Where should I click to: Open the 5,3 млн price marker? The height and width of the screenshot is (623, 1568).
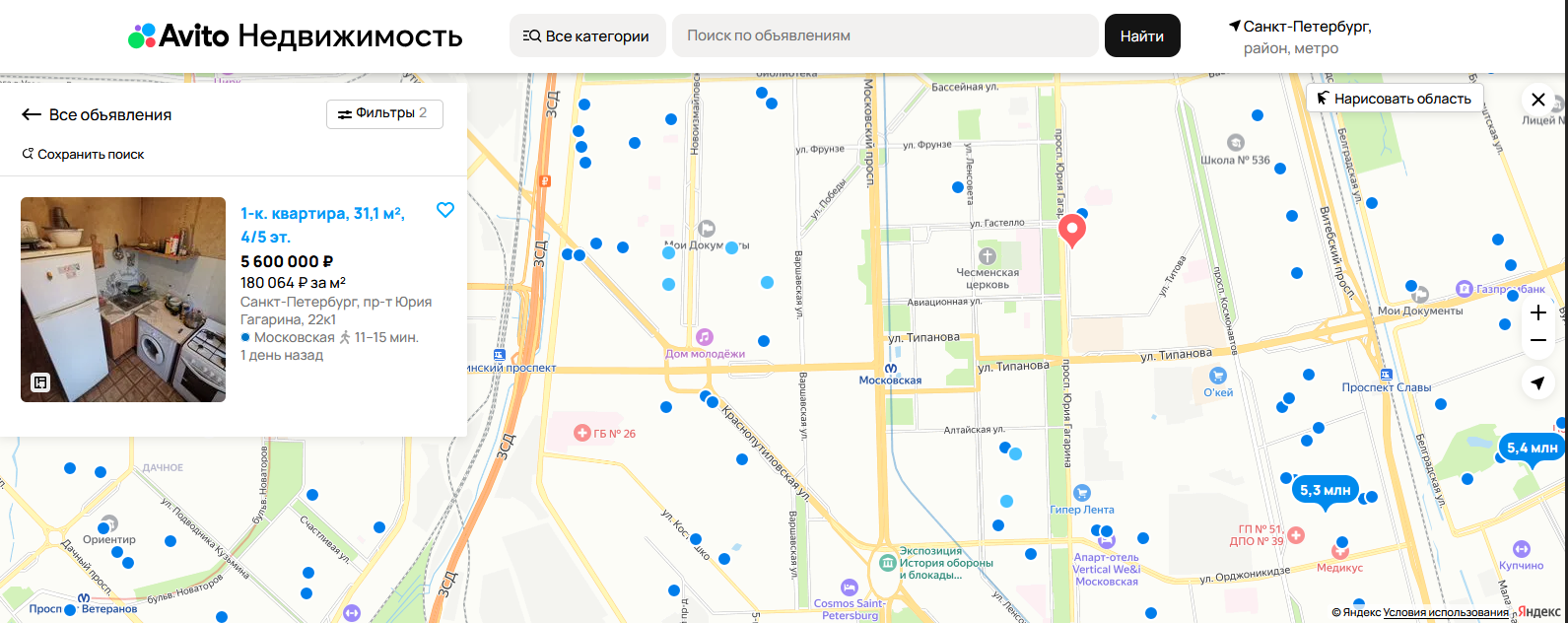pyautogui.click(x=1325, y=491)
